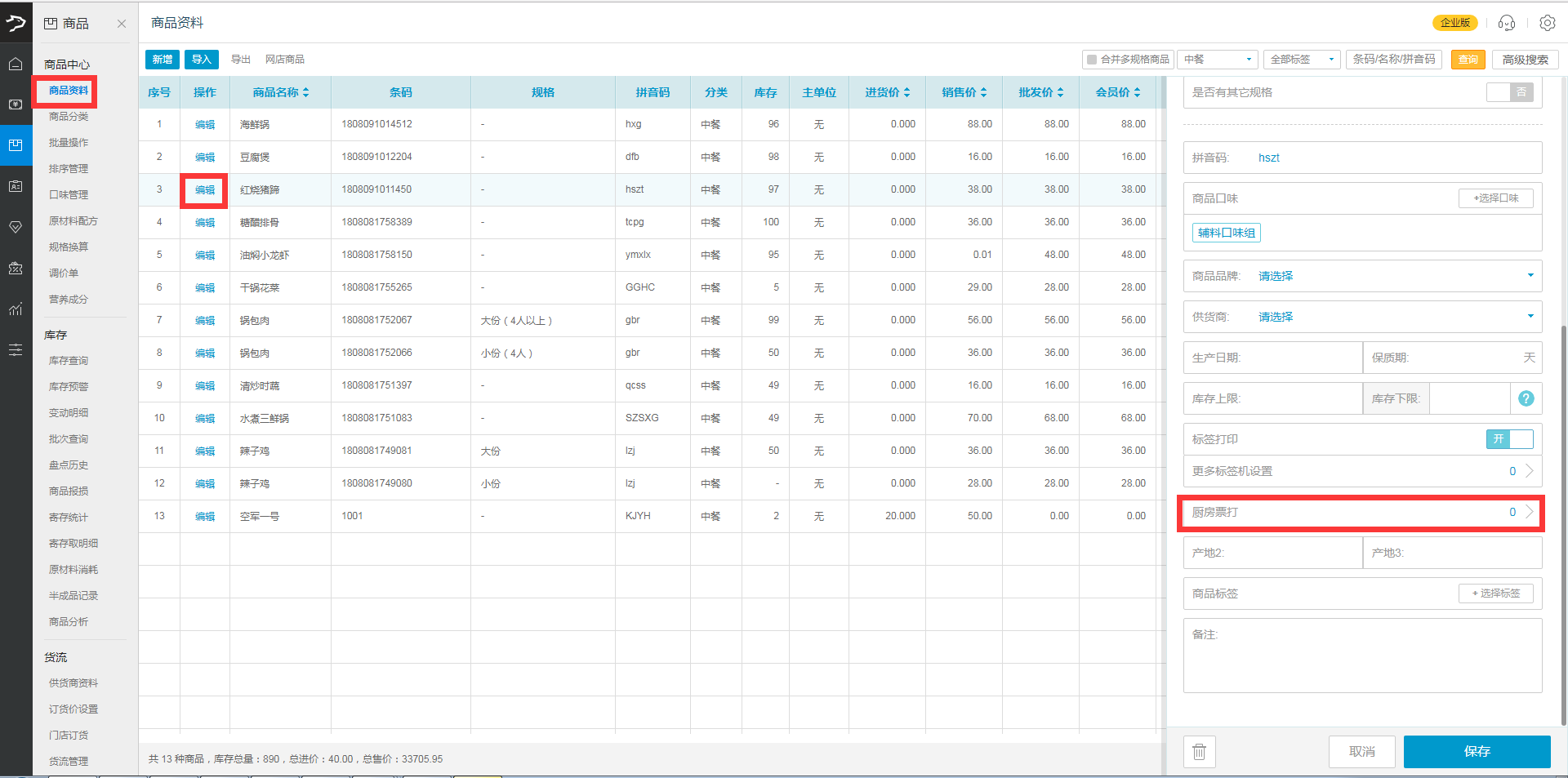Screen dimensions: 1568x778
Task: Click the question mark help icon beside 库存下限
Action: click(1526, 398)
